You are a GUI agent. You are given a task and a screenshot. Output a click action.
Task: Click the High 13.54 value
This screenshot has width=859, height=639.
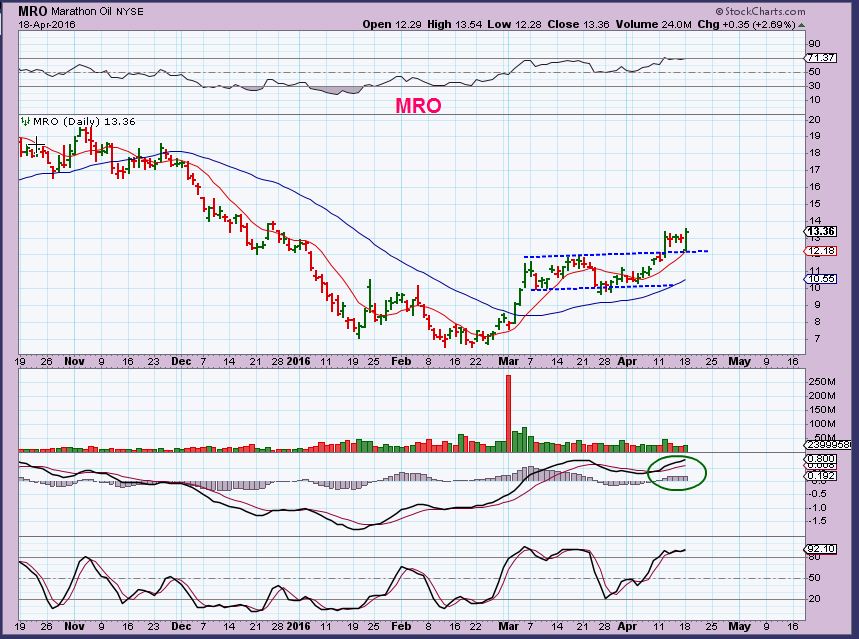[x=455, y=24]
